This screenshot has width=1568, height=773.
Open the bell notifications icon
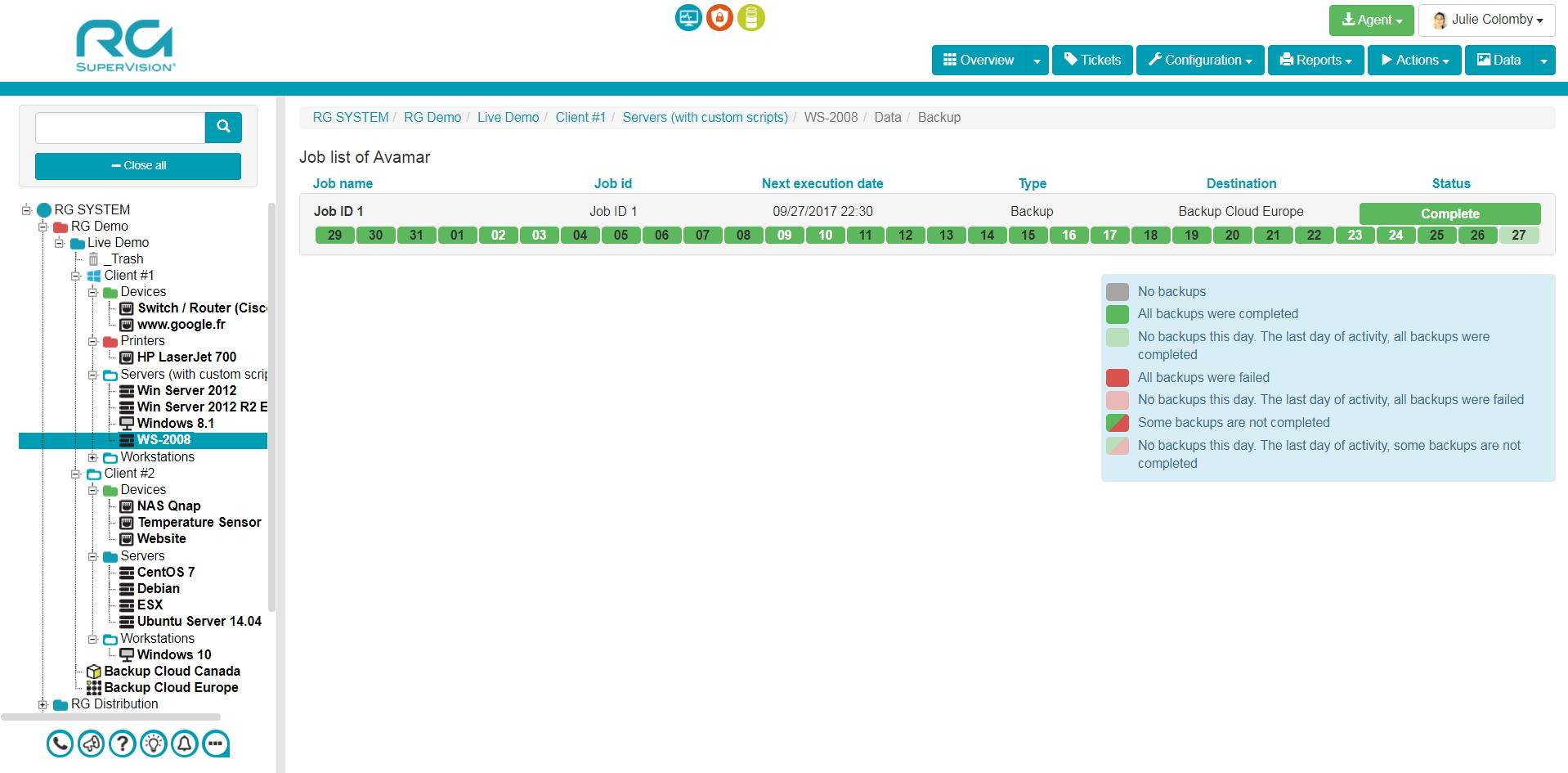point(184,744)
